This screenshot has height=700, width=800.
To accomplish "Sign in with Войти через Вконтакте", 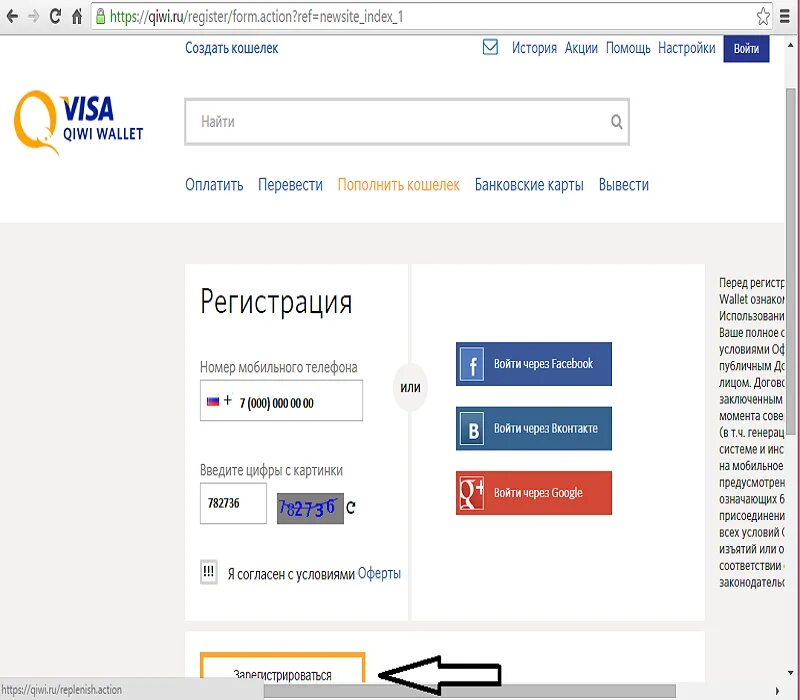I will [534, 429].
